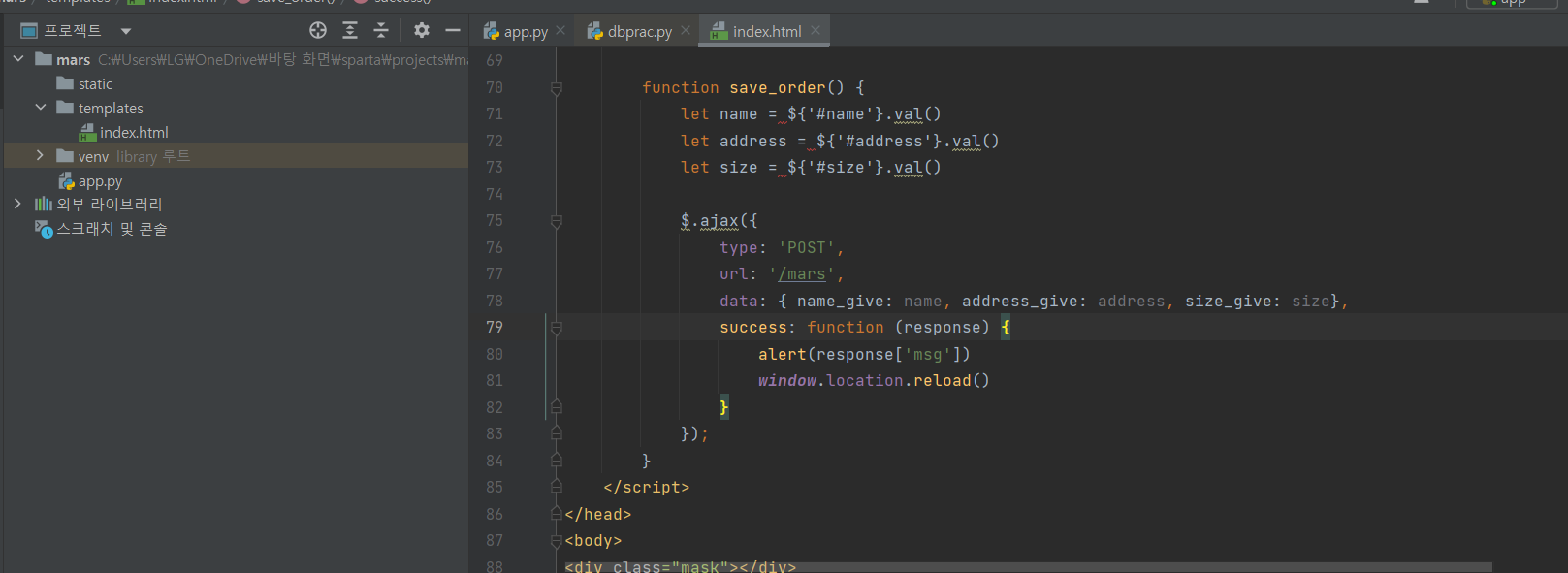
Task: Fold the save_order function at line 70
Action: click(557, 88)
